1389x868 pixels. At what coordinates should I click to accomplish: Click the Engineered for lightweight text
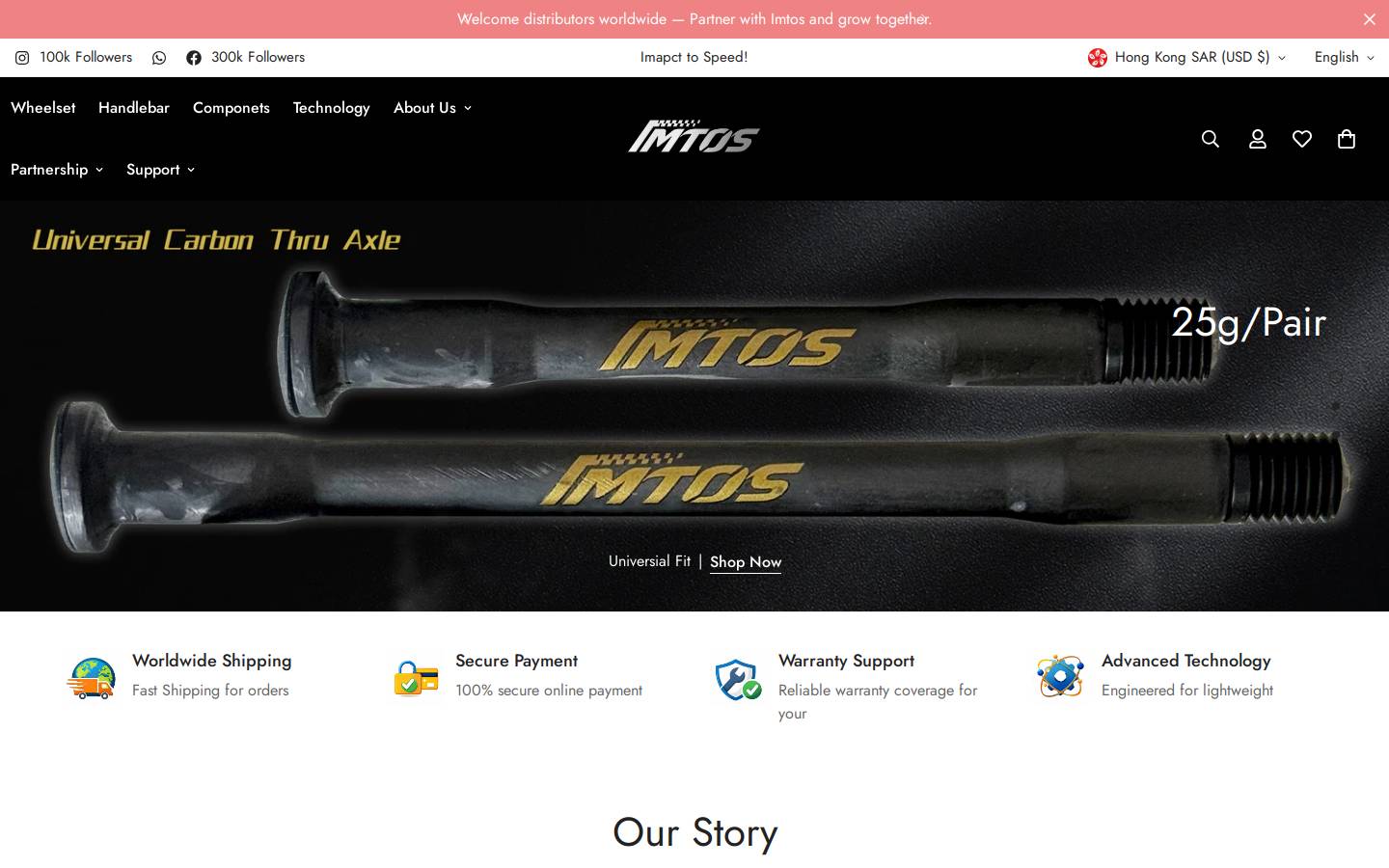point(1187,691)
